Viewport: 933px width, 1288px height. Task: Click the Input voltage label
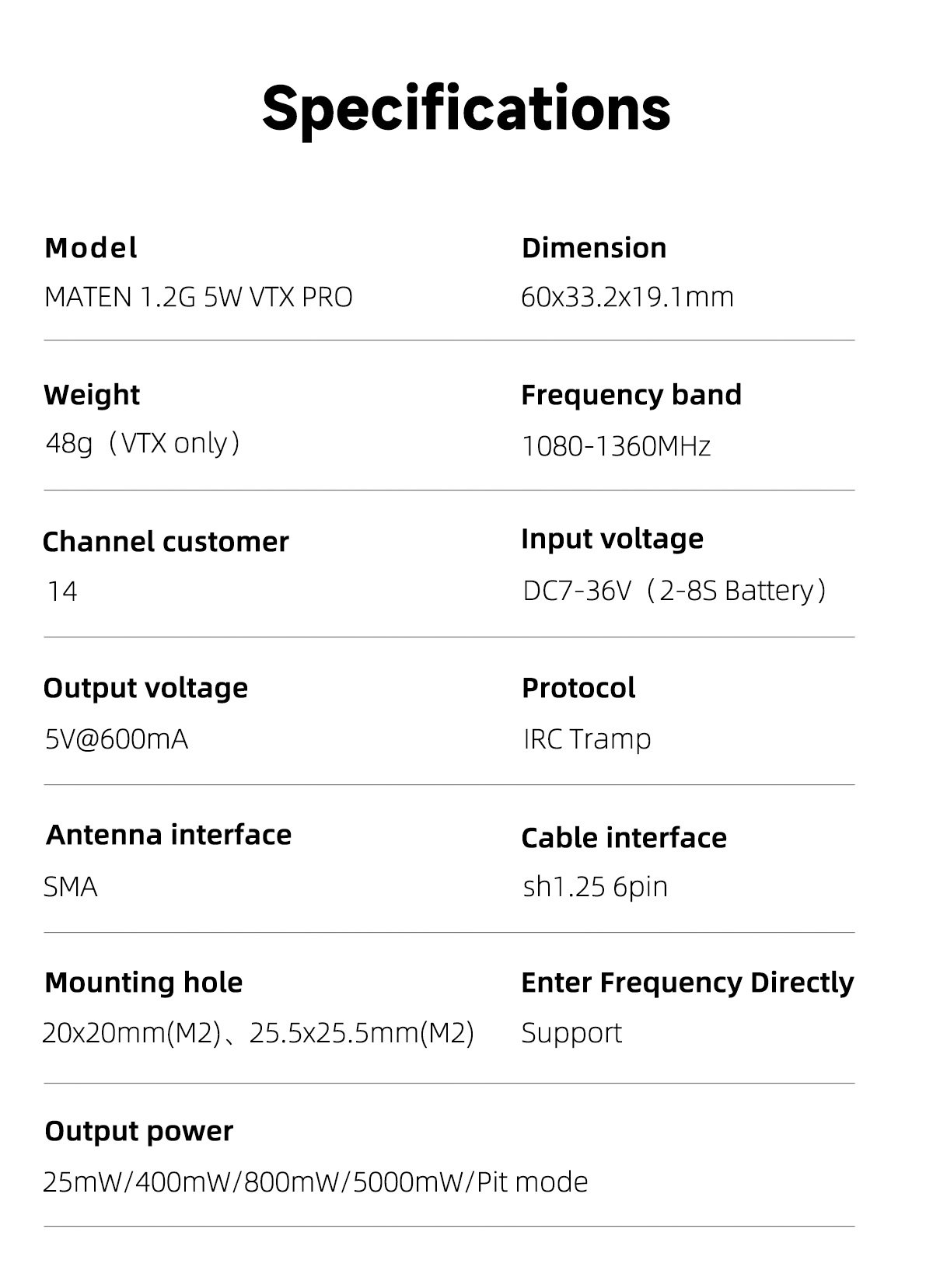(612, 539)
